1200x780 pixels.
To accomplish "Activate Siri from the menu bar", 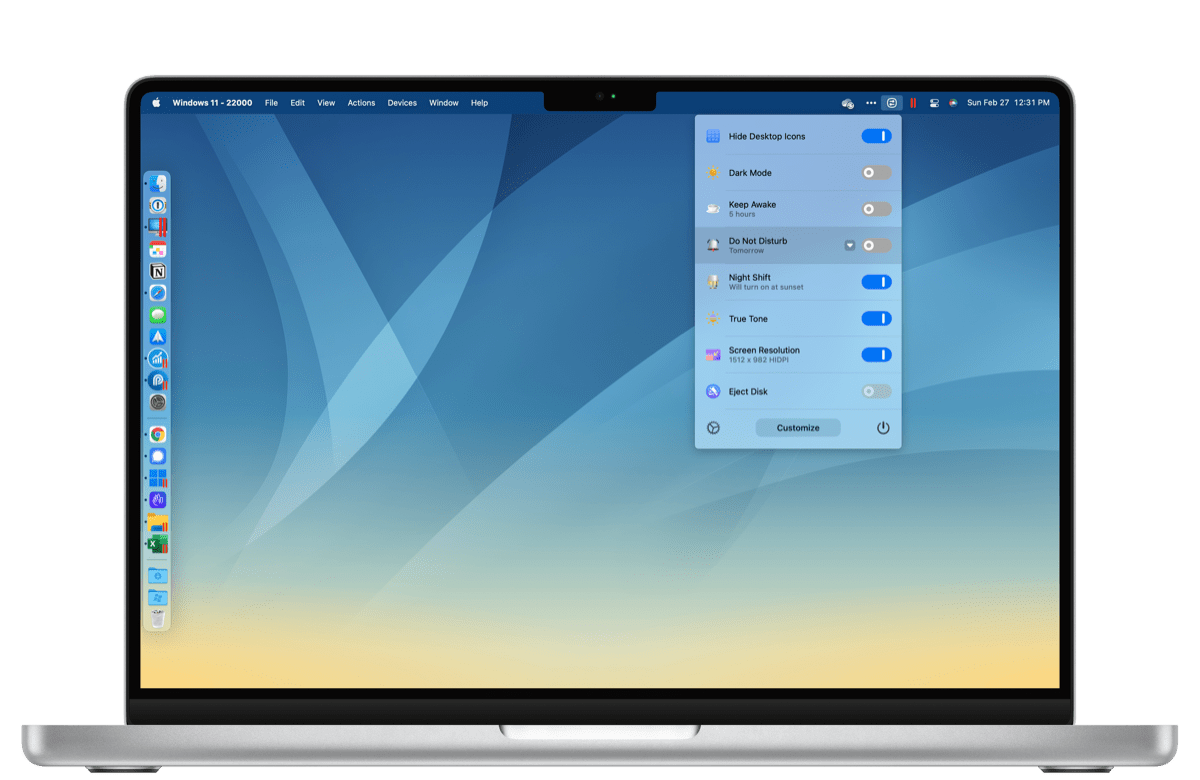I will coord(953,102).
